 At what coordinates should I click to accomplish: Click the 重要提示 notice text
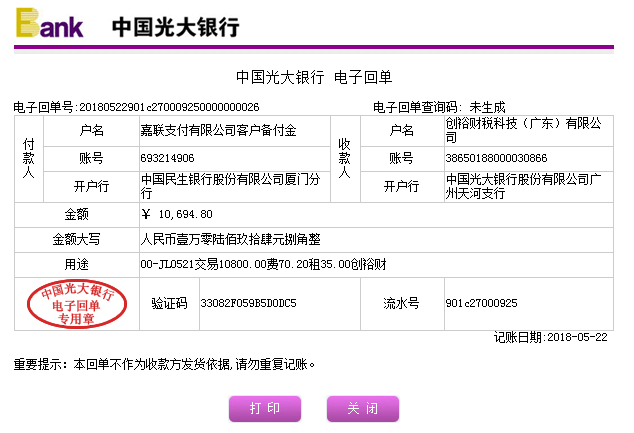(x=164, y=364)
